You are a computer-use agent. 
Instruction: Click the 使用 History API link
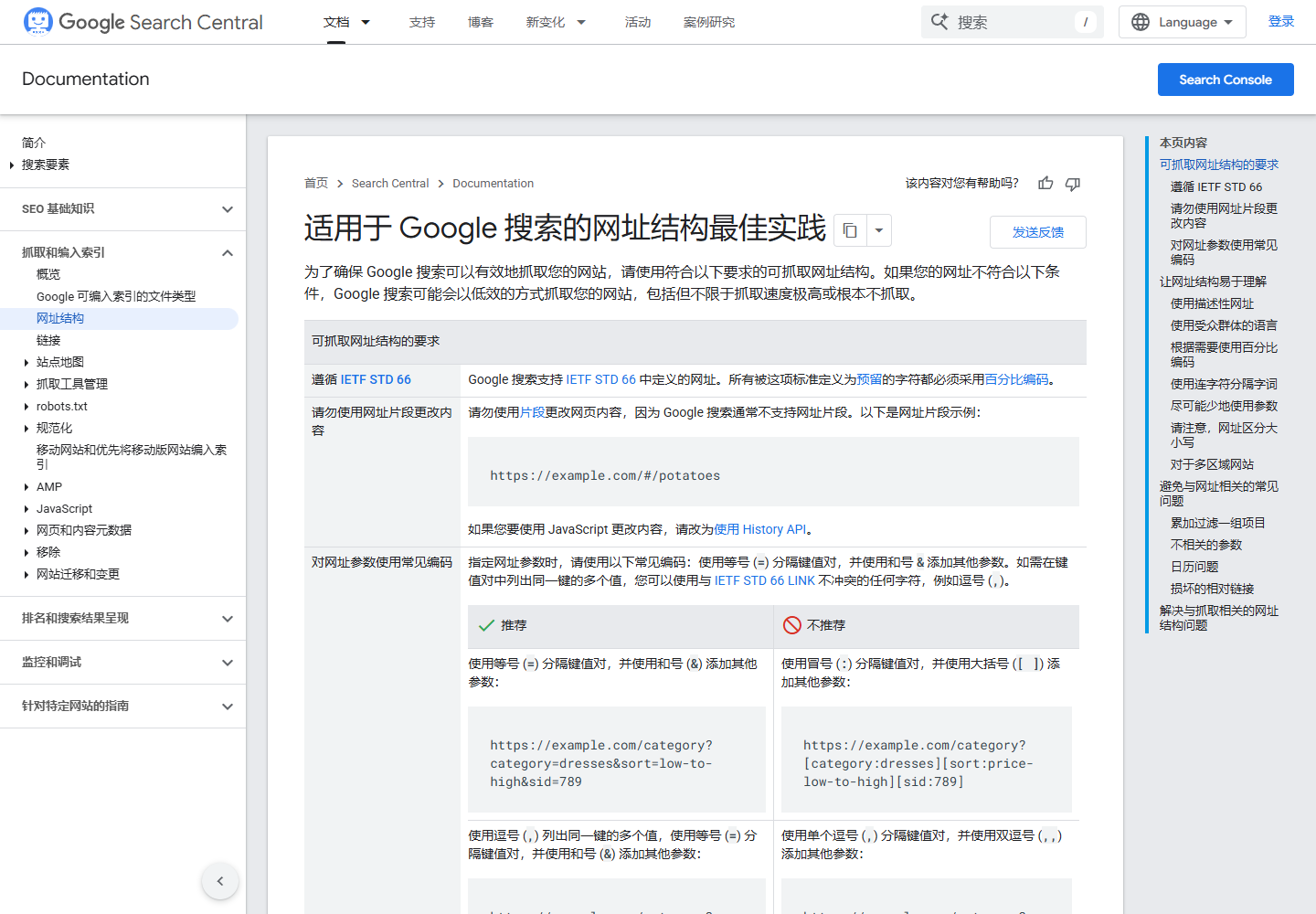click(x=760, y=529)
